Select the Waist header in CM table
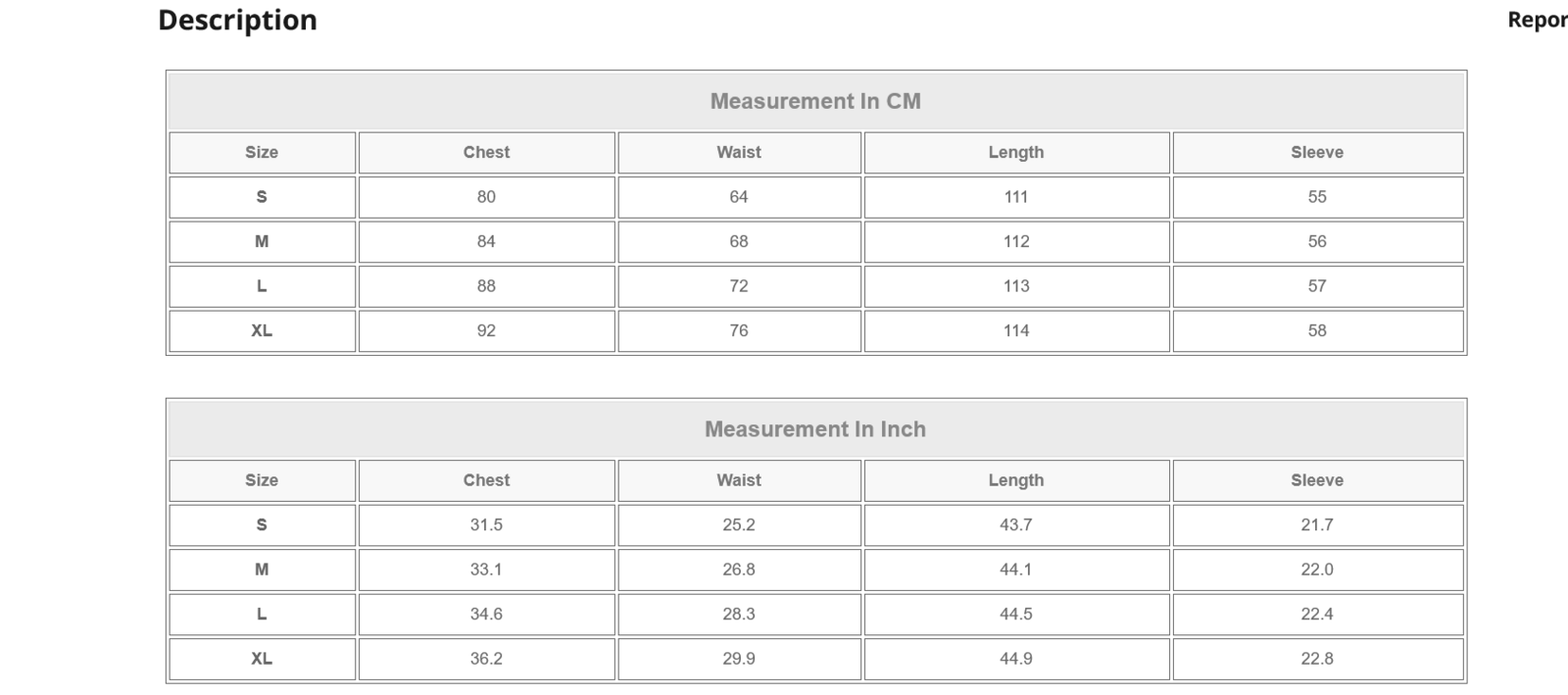Image resolution: width=1568 pixels, height=695 pixels. (739, 153)
